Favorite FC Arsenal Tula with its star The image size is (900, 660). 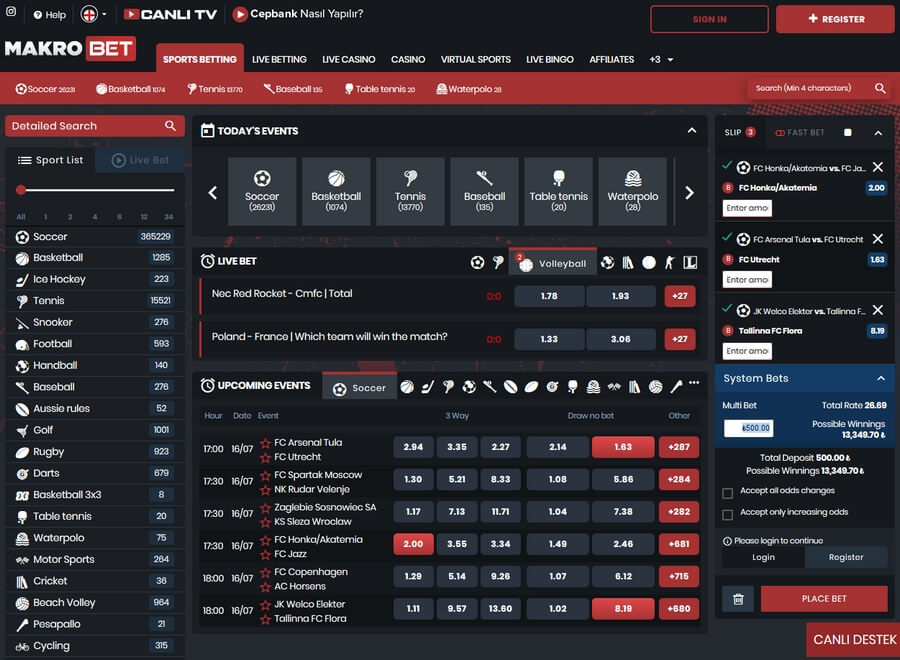click(x=265, y=443)
